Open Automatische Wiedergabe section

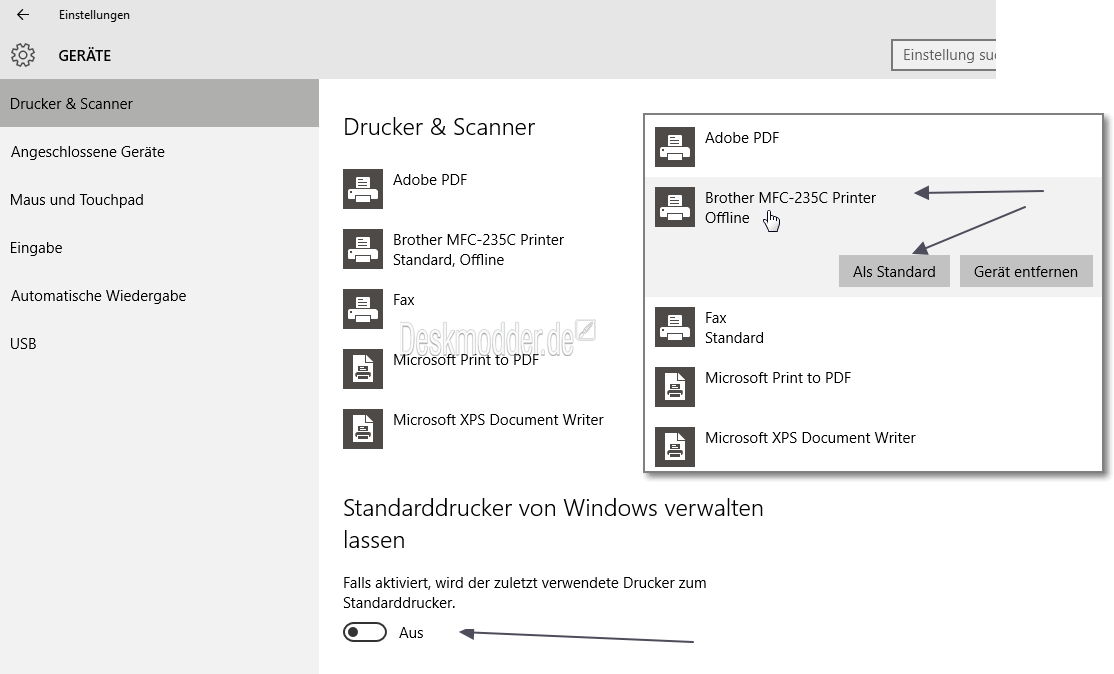pyautogui.click(x=159, y=295)
